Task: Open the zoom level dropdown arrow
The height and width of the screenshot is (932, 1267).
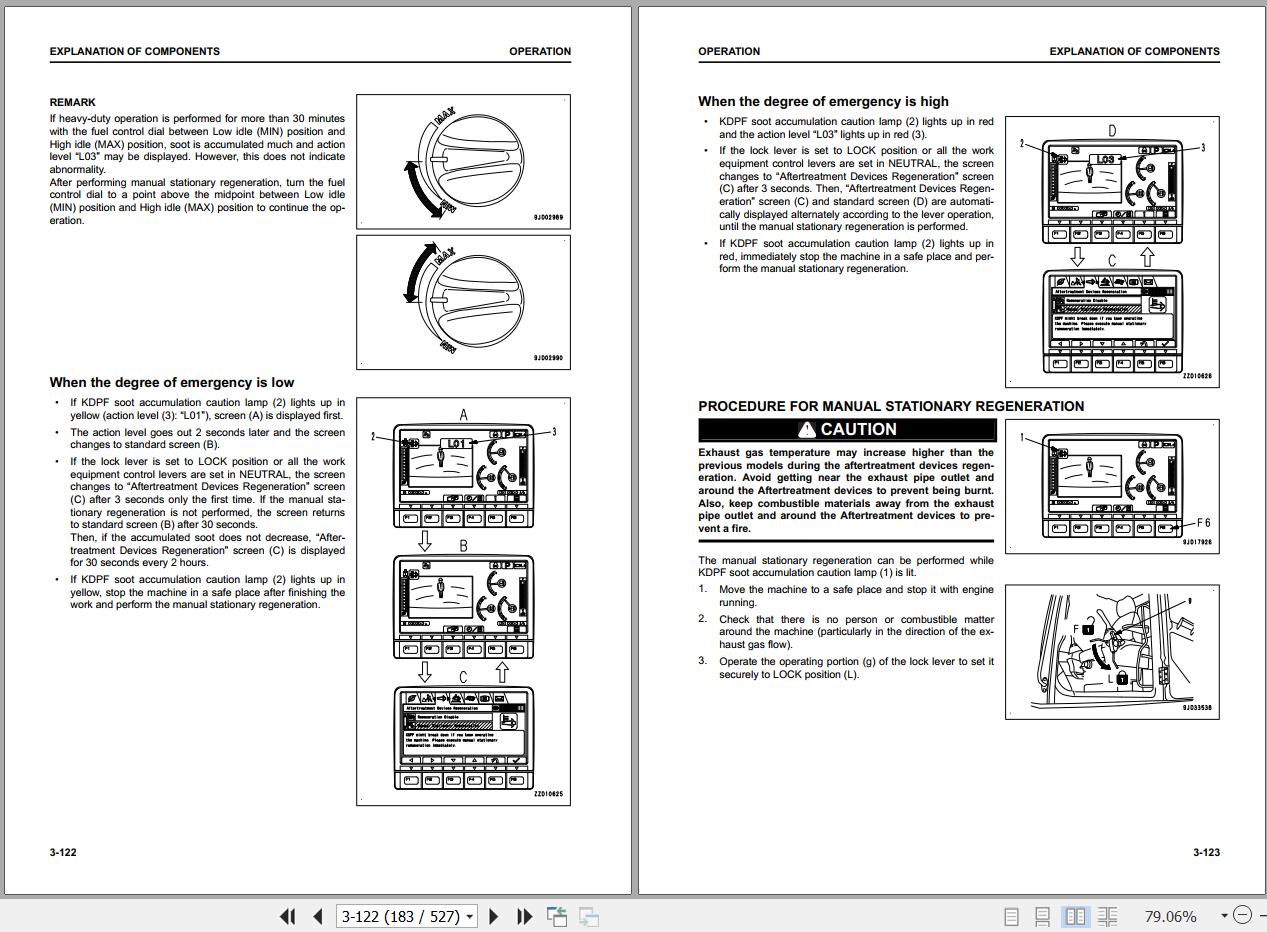Action: 1224,915
